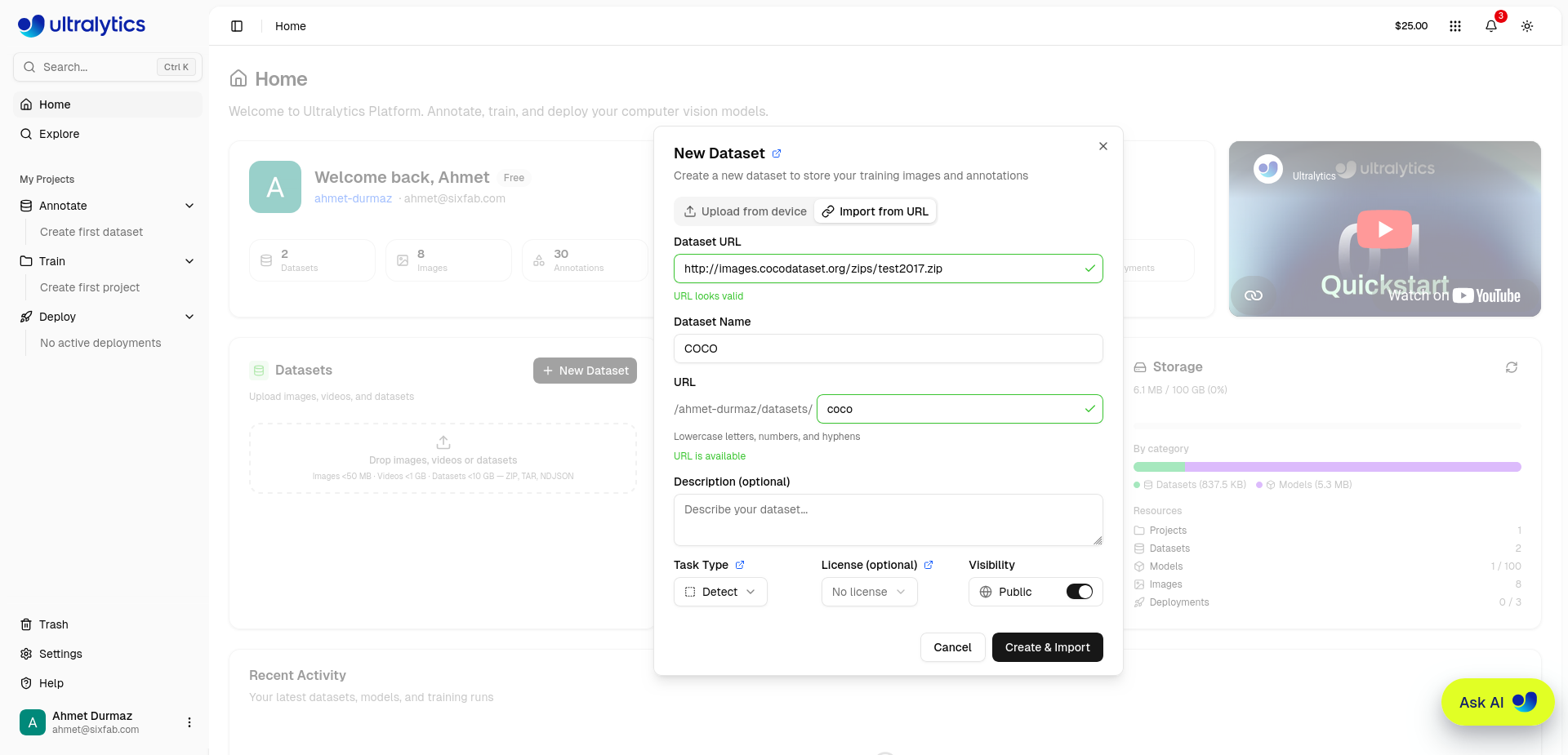This screenshot has height=755, width=1568.
Task: Open notifications bell
Action: pyautogui.click(x=1491, y=26)
